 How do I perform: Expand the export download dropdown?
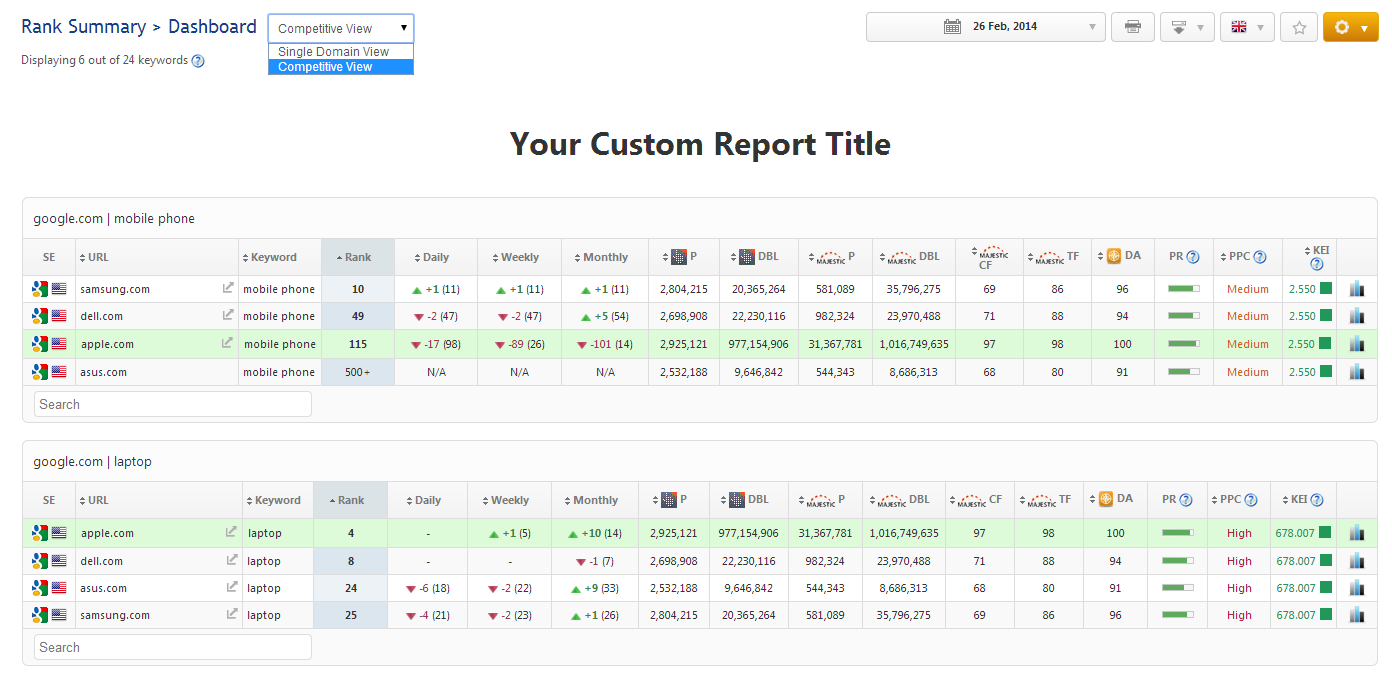(1187, 27)
